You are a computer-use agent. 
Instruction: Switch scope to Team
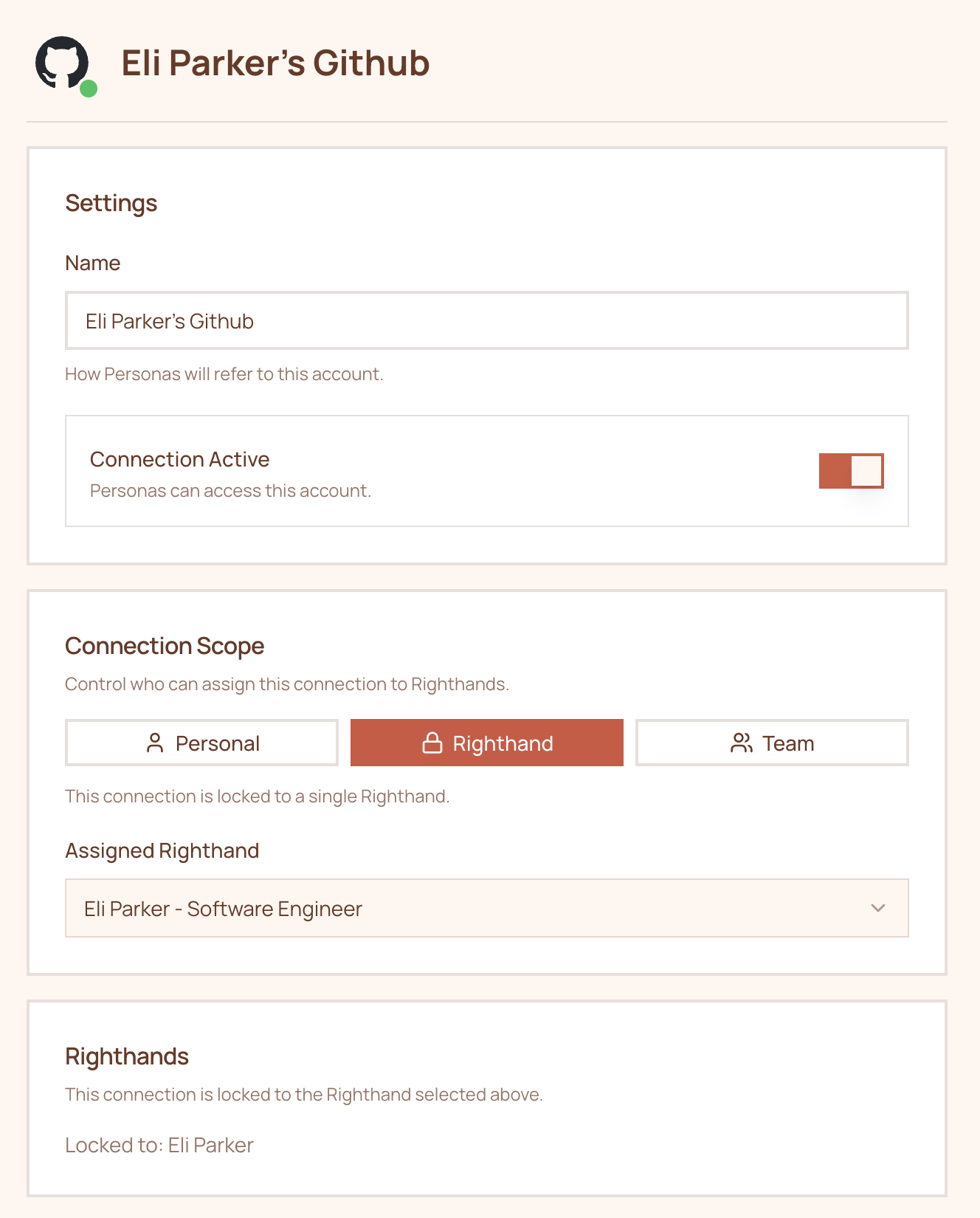(771, 743)
